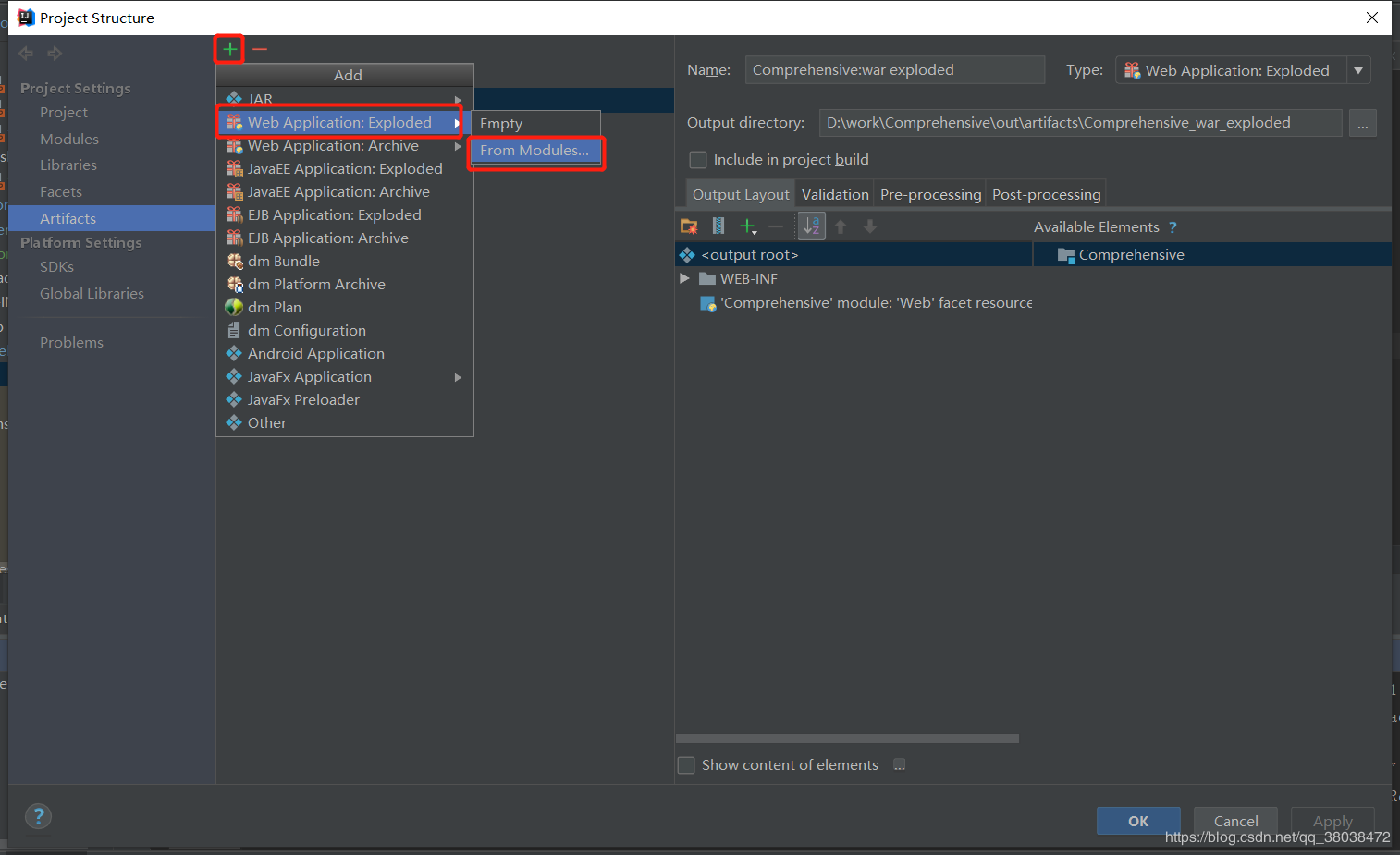Switch to the Validation tab
Image resolution: width=1400 pixels, height=855 pixels.
pos(835,194)
